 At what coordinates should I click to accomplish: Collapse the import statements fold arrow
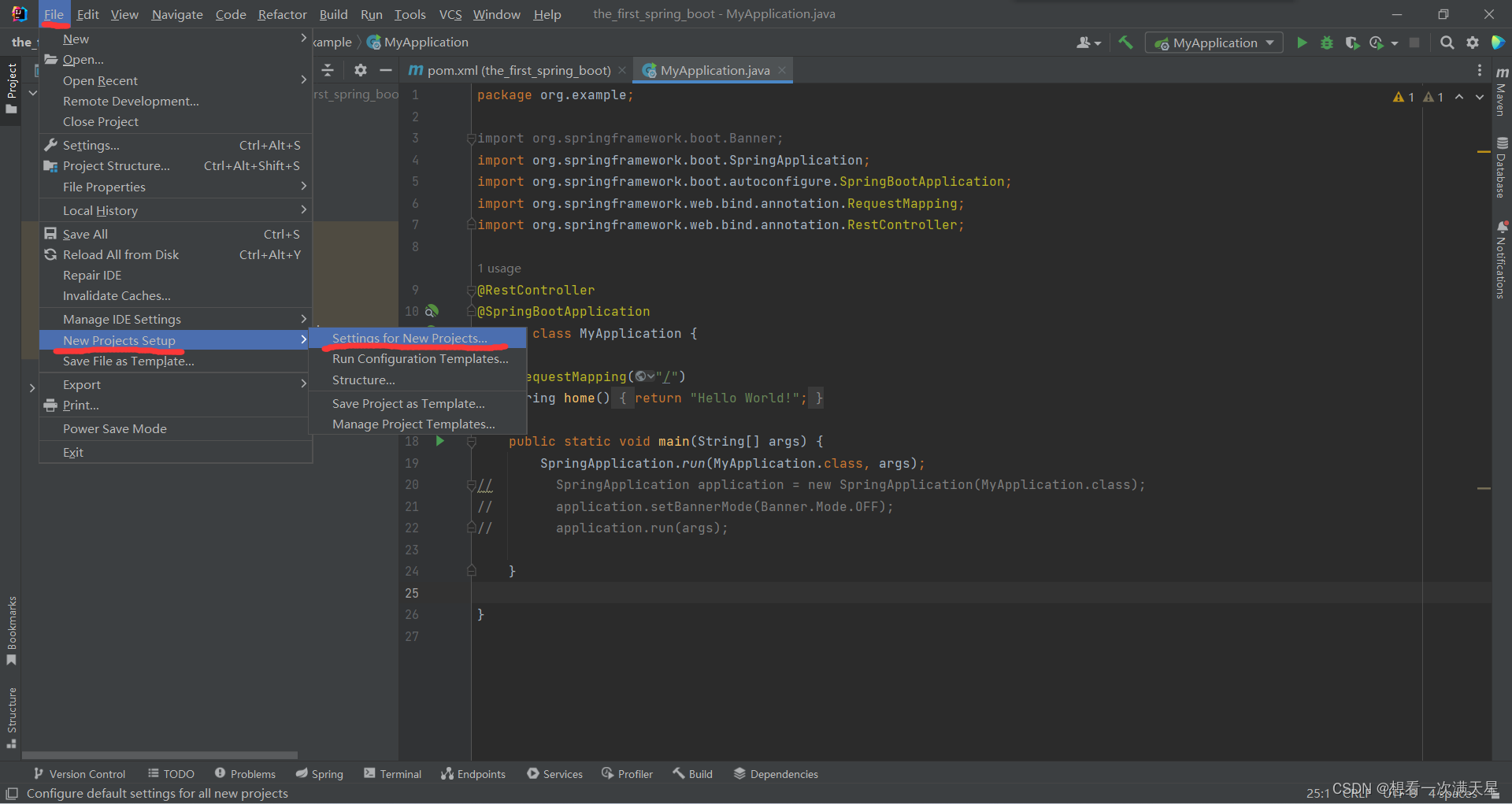(x=470, y=139)
